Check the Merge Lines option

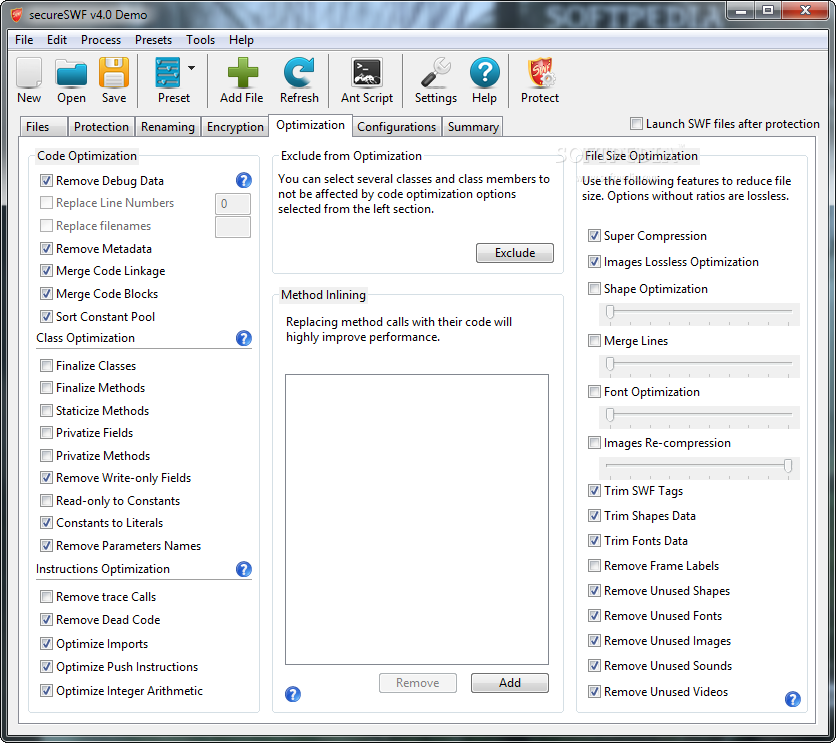click(x=594, y=341)
